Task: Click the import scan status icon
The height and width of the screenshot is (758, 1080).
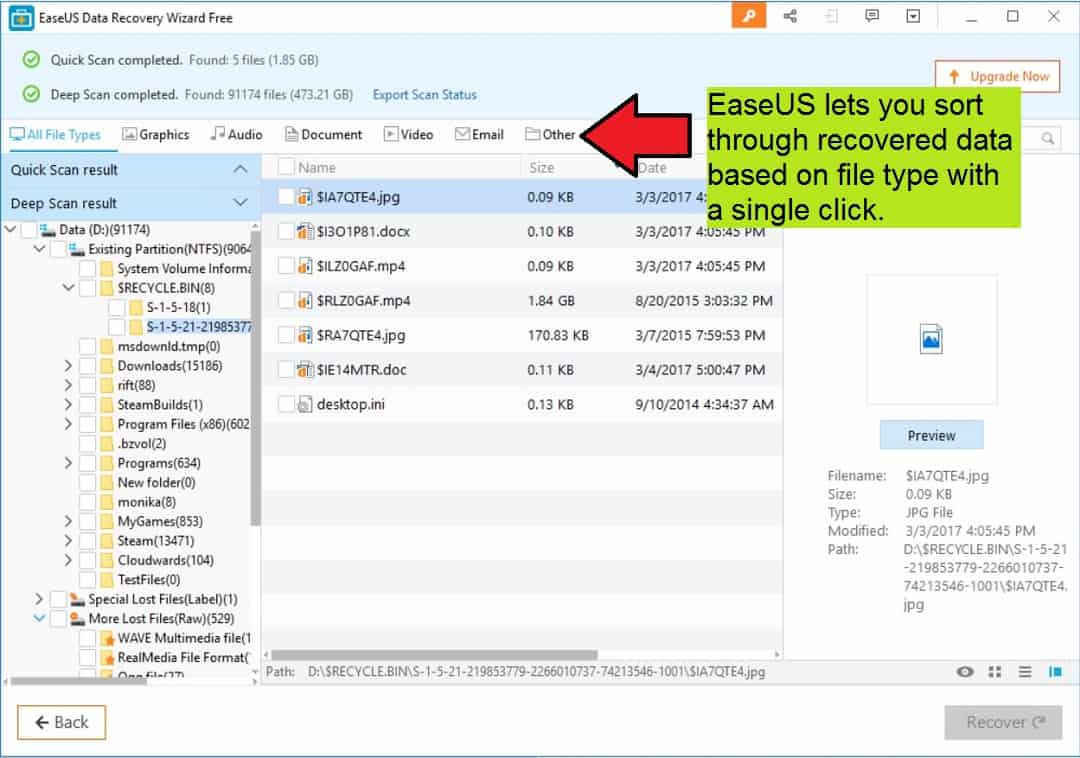Action: pyautogui.click(x=831, y=16)
